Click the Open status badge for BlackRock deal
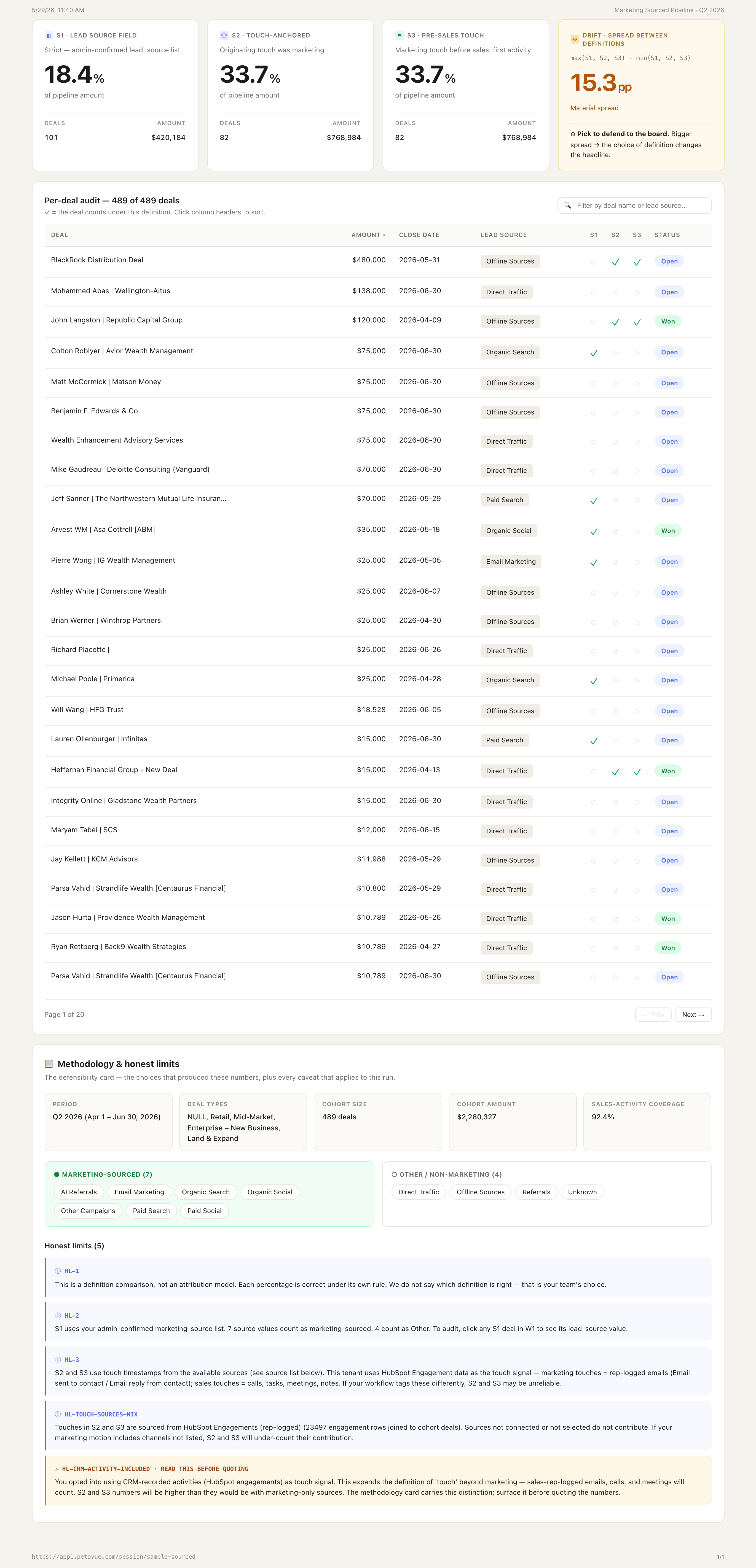The image size is (756, 1568). point(669,261)
